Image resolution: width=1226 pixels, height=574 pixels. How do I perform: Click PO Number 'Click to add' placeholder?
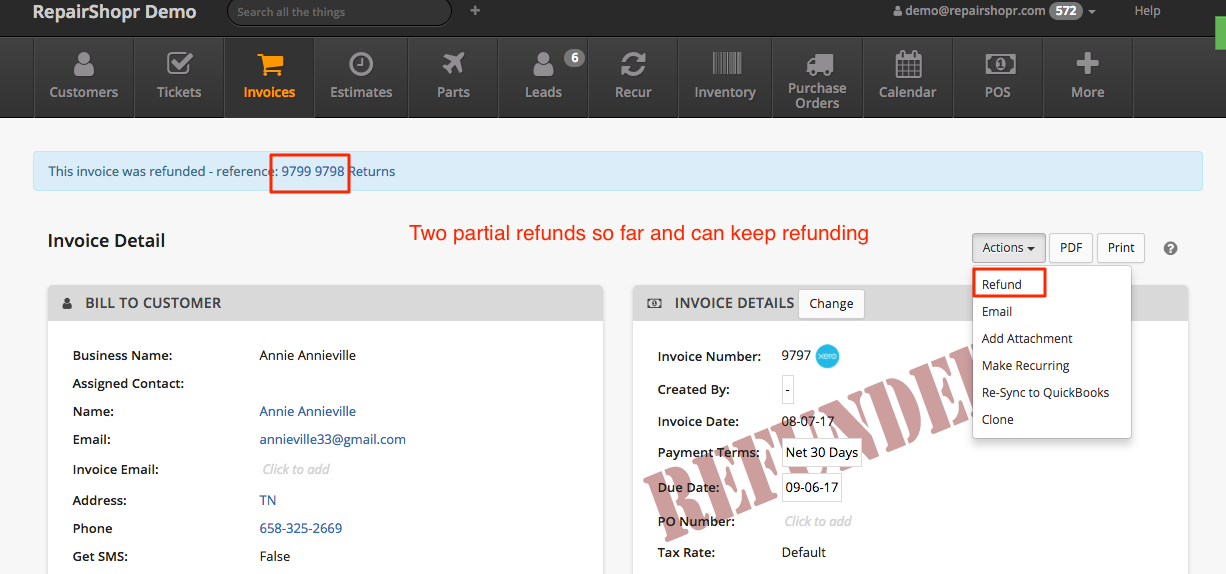(x=818, y=521)
